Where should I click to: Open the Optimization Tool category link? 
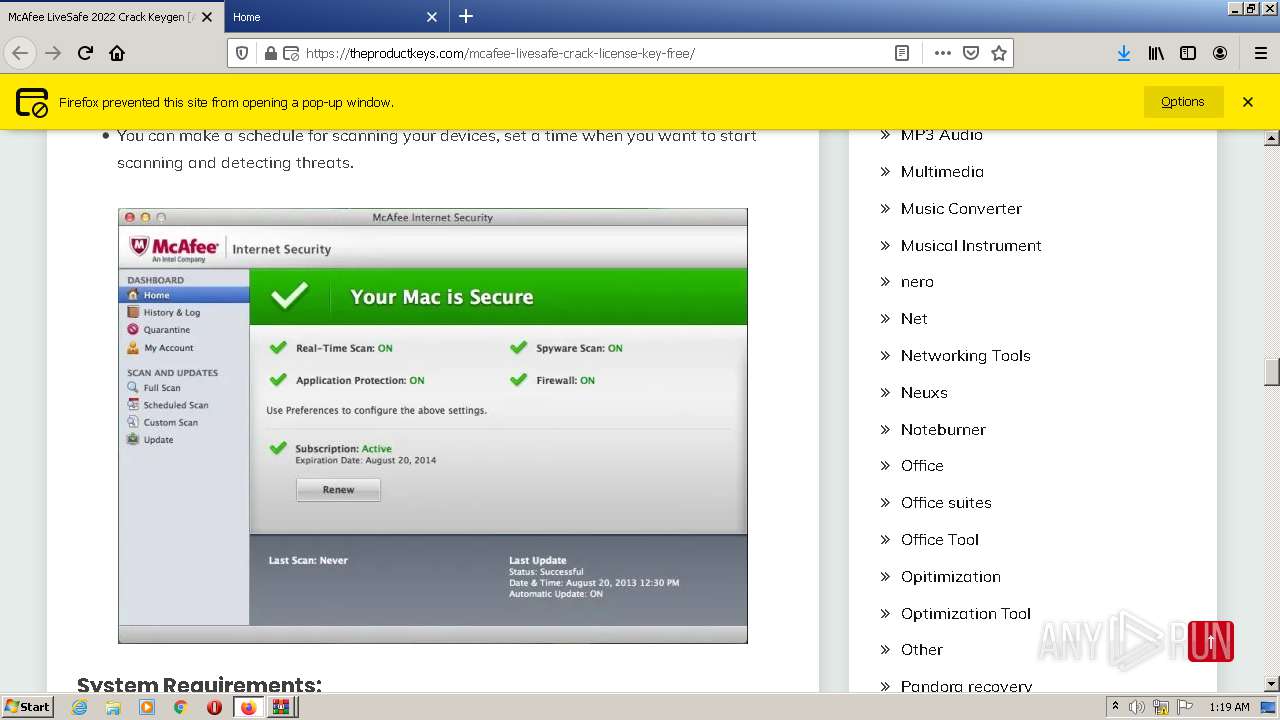(965, 614)
